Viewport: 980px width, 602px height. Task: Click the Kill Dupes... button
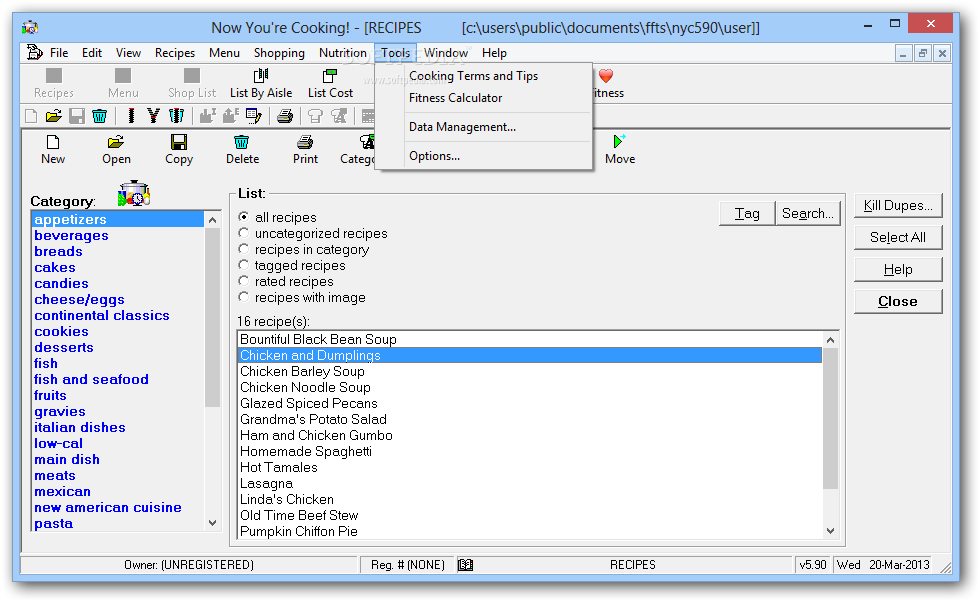[x=898, y=206]
